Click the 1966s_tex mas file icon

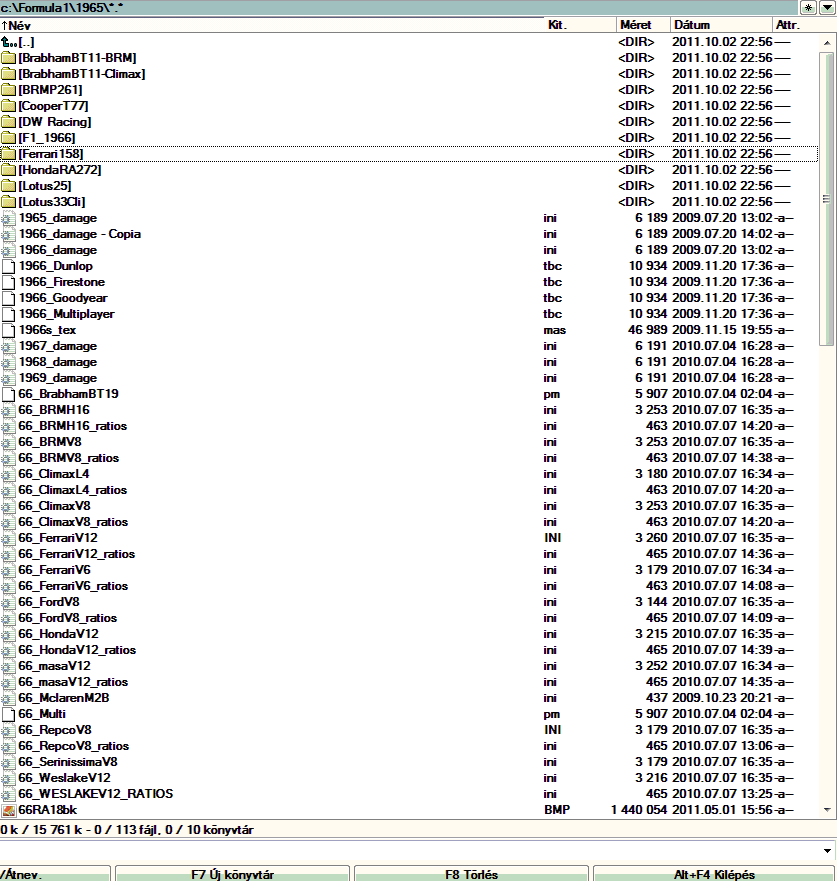click(x=8, y=330)
